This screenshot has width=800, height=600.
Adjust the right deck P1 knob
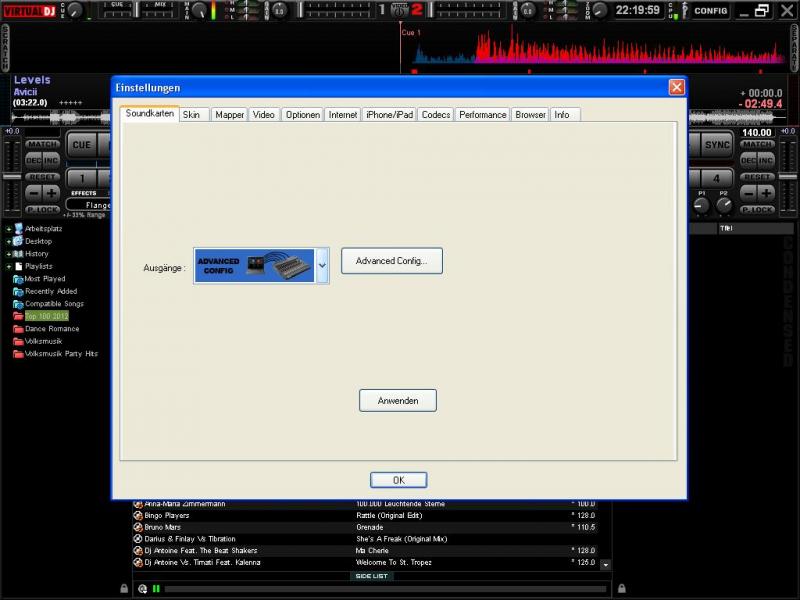[702, 205]
